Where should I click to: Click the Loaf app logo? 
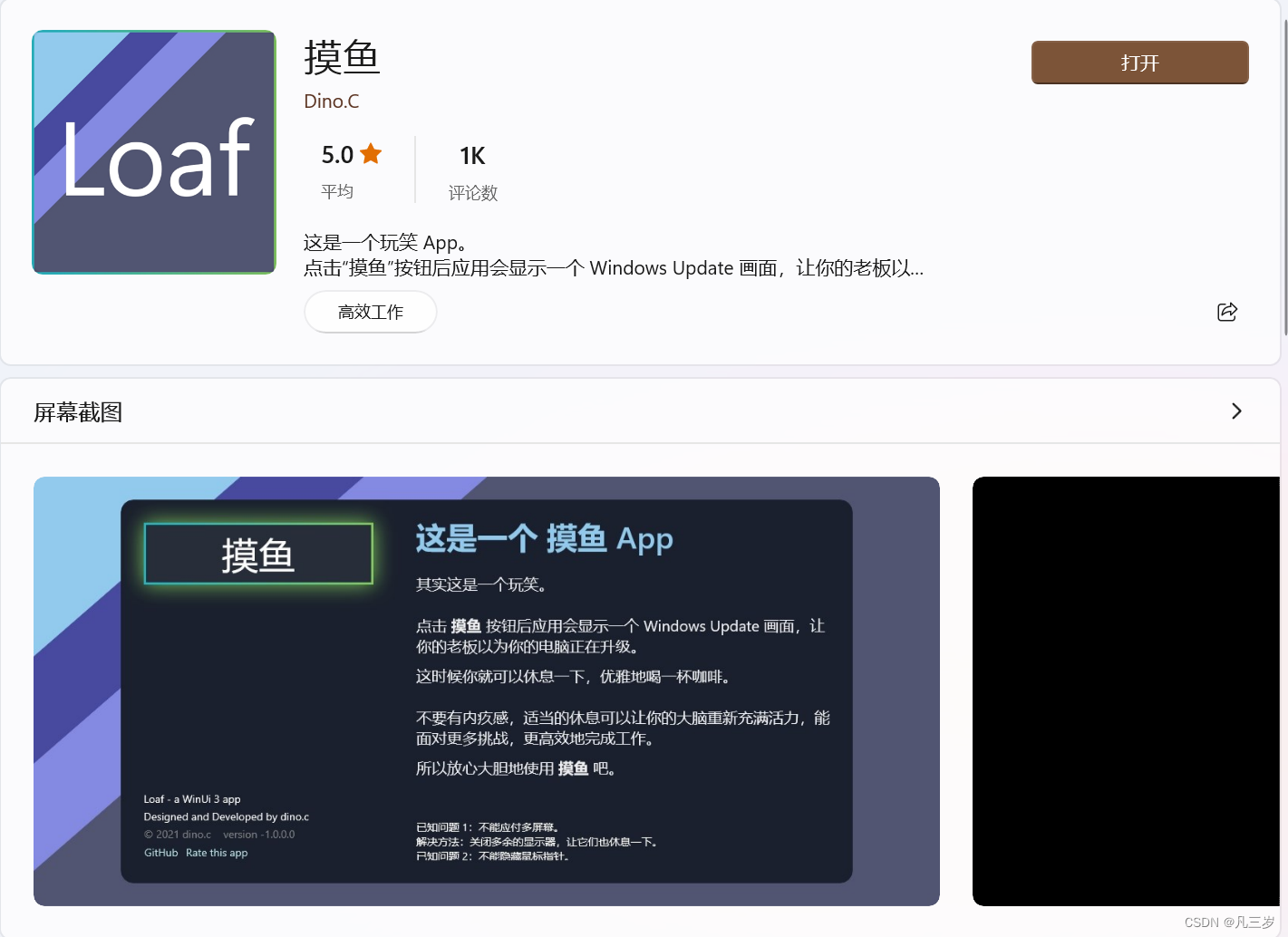click(x=154, y=152)
